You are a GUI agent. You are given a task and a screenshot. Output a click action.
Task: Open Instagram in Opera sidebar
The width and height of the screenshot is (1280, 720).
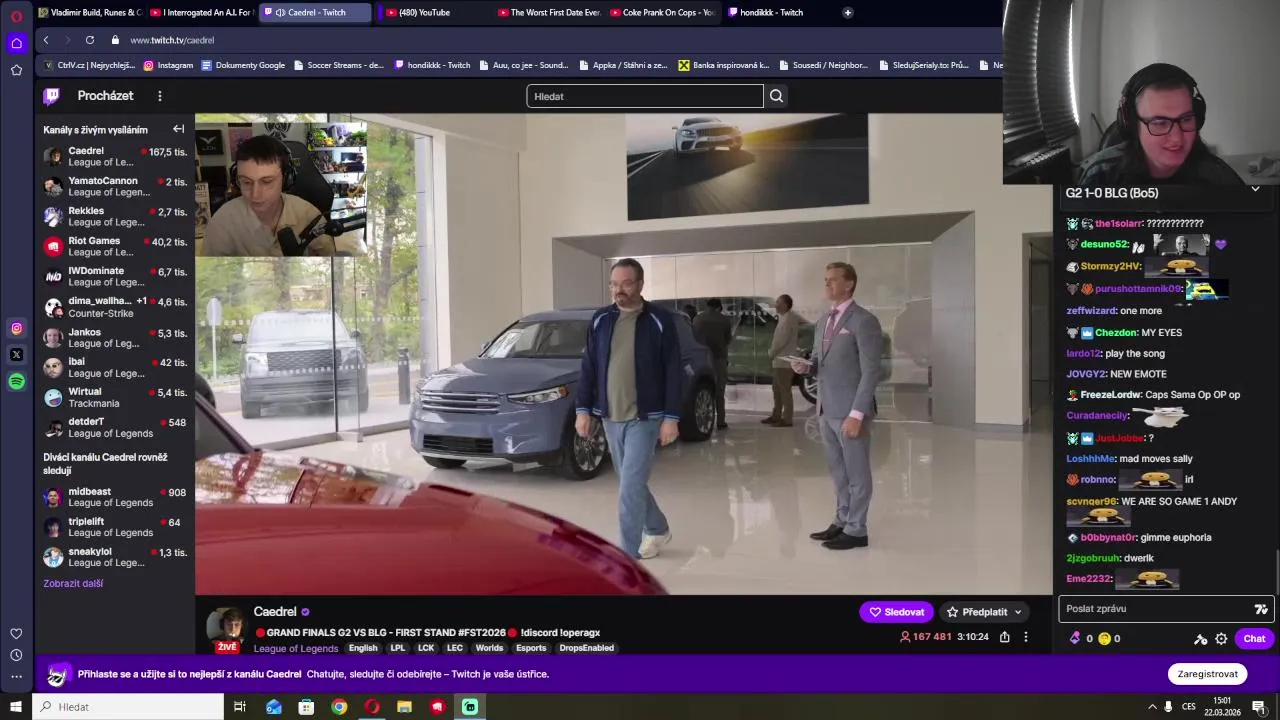tap(16, 328)
